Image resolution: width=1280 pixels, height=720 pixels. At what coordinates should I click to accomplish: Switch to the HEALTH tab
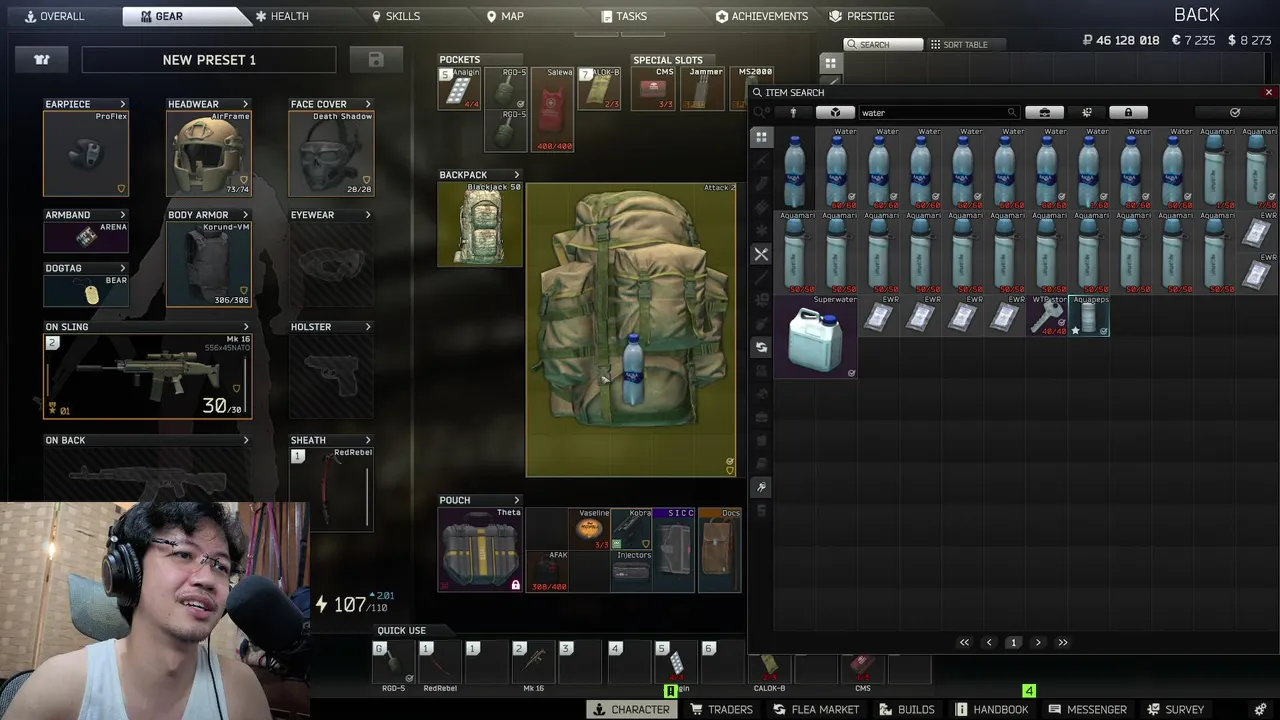pyautogui.click(x=282, y=16)
